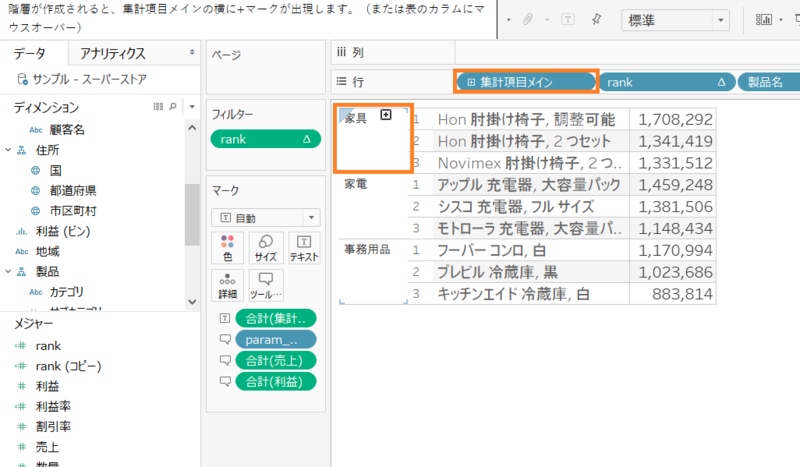Select the 国 geographic field

coord(56,170)
